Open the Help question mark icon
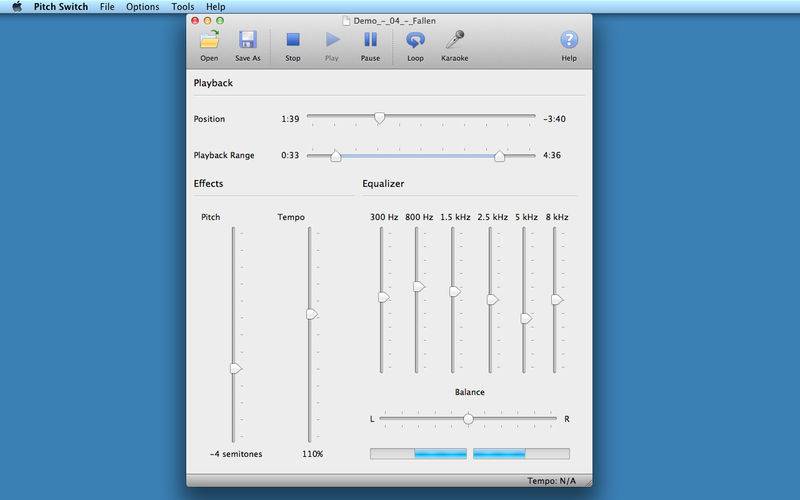This screenshot has width=800, height=500. click(569, 40)
